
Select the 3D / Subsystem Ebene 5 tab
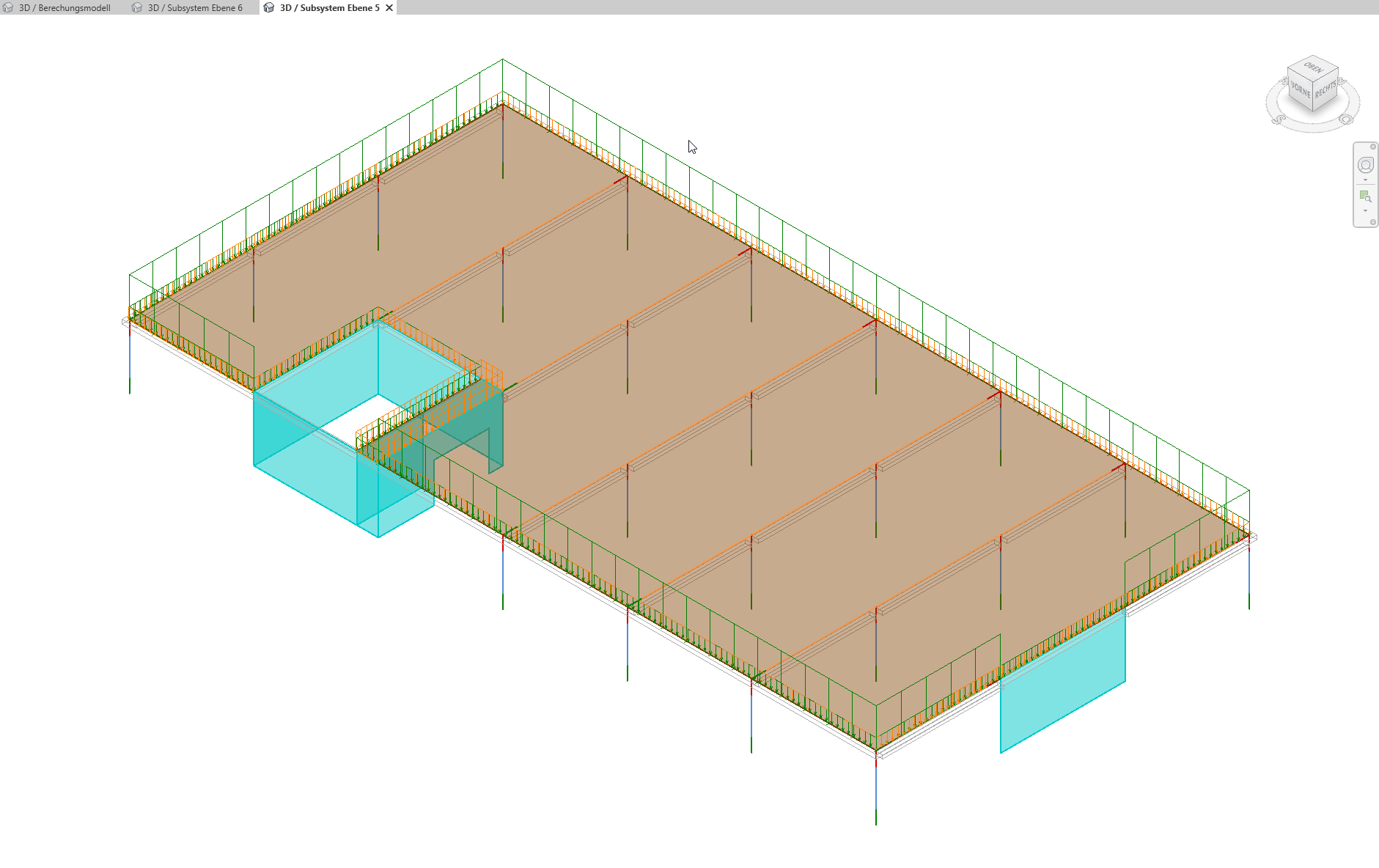(329, 8)
